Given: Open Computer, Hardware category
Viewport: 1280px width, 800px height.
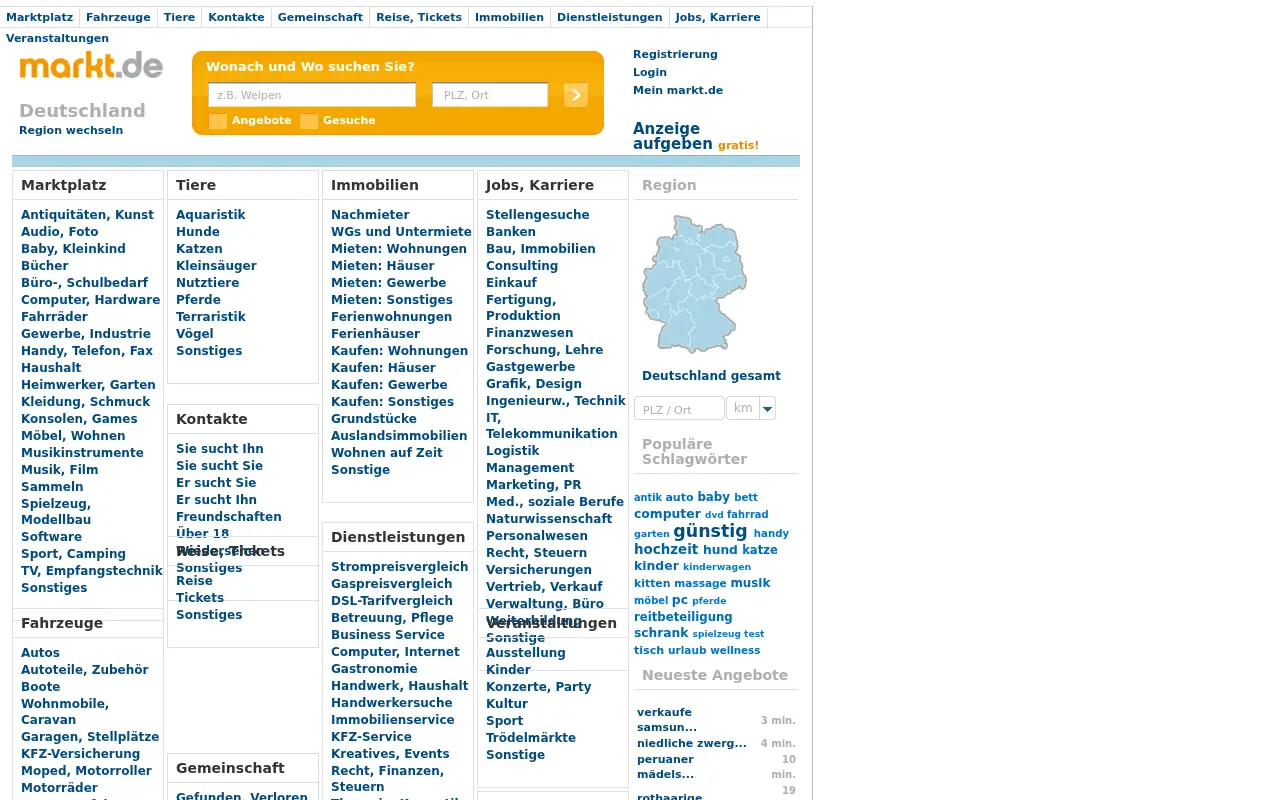Looking at the screenshot, I should pyautogui.click(x=90, y=300).
